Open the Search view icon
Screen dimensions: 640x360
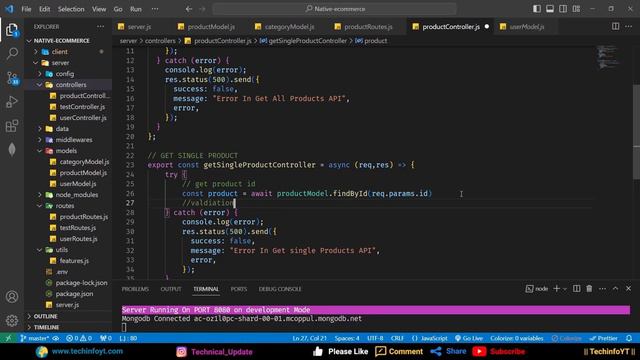click(x=12, y=53)
